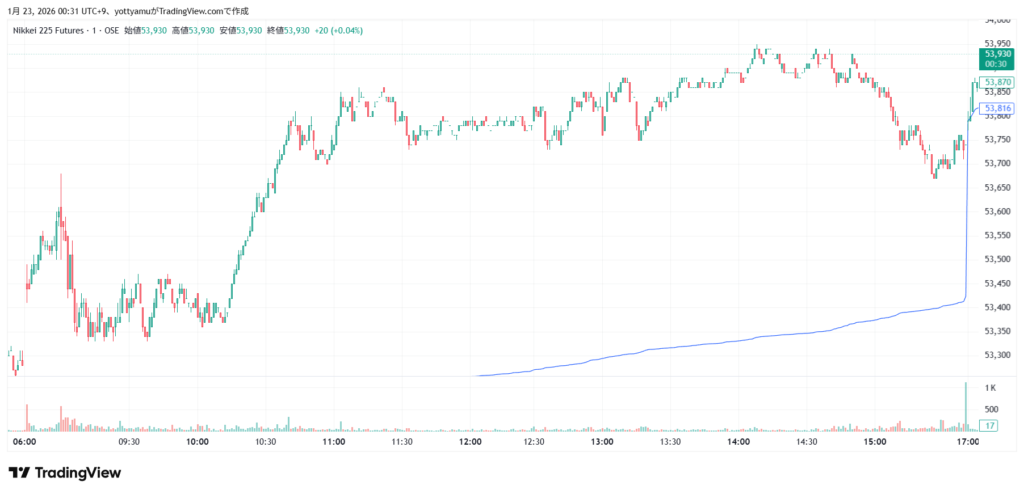Click the 53,500 price axis label
The width and height of the screenshot is (1024, 494).
[999, 259]
